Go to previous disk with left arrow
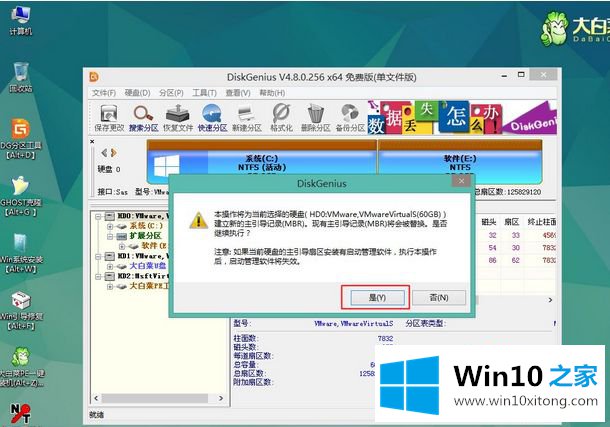The width and height of the screenshot is (610, 427). (104, 153)
